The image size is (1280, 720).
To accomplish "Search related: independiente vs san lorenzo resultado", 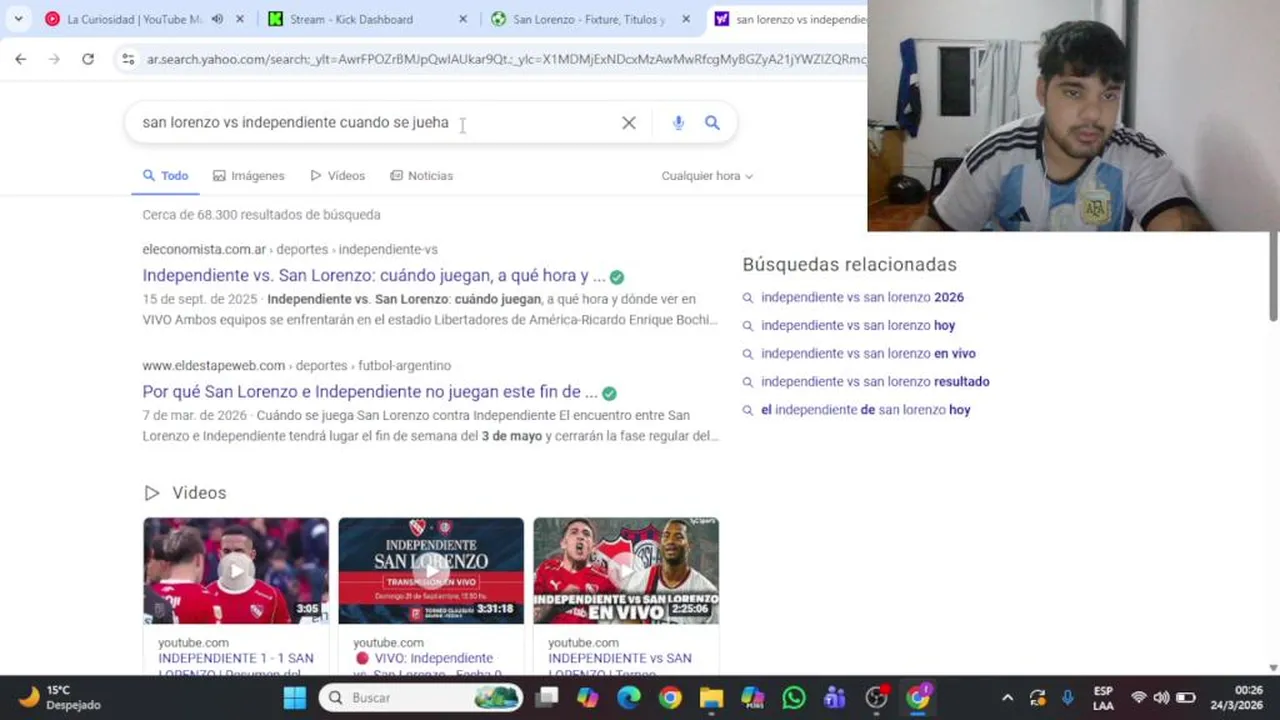I will 875,381.
